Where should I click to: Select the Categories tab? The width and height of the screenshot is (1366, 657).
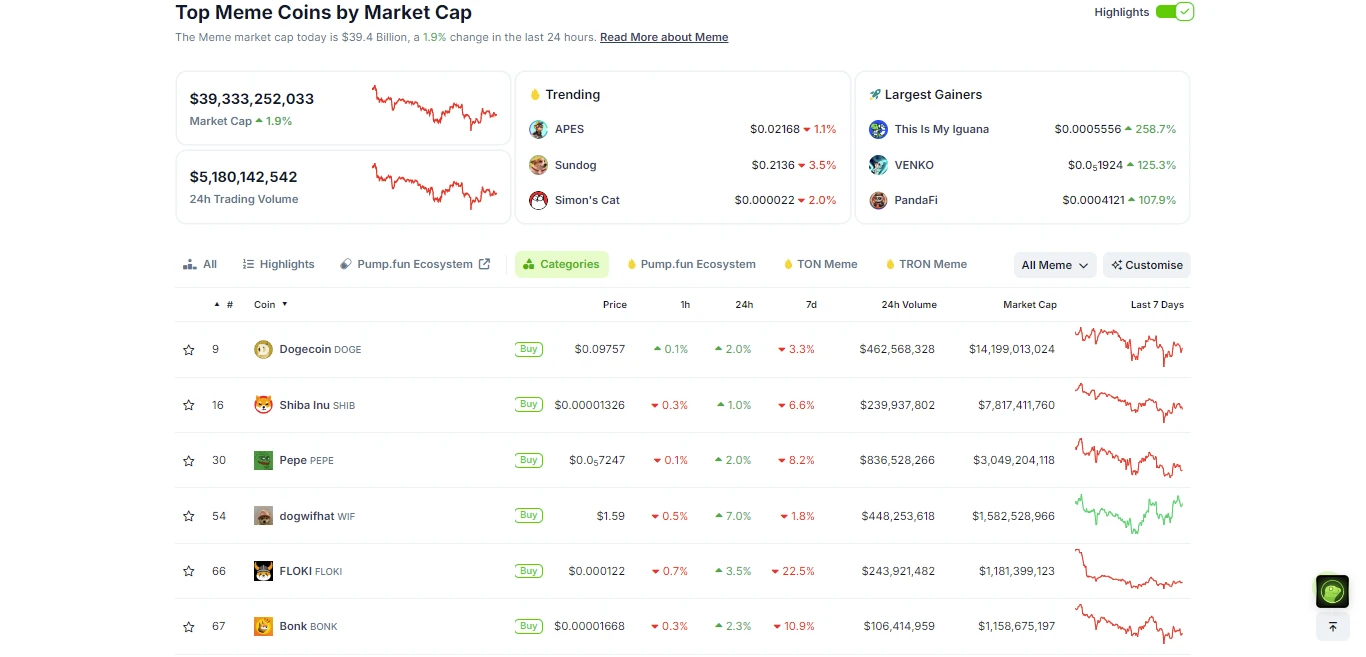pyautogui.click(x=562, y=264)
